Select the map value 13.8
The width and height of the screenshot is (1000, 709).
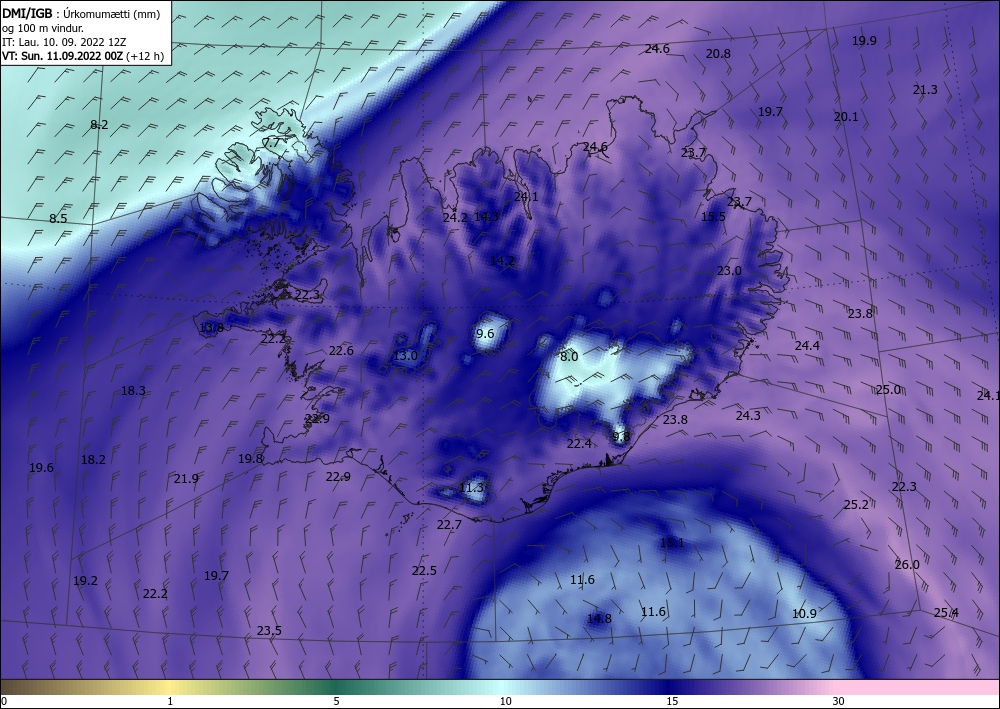(x=211, y=328)
